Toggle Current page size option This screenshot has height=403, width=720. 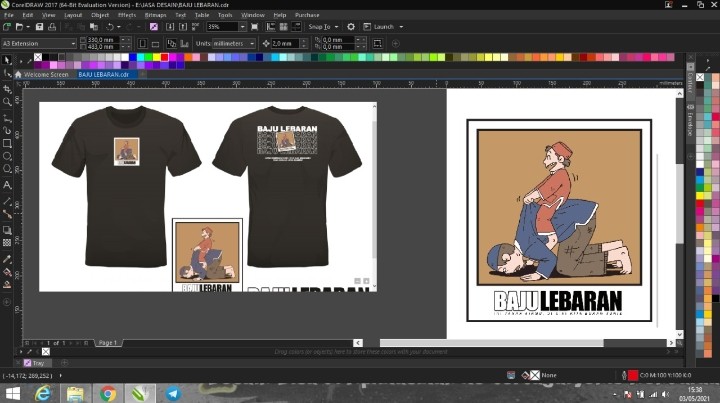point(184,44)
